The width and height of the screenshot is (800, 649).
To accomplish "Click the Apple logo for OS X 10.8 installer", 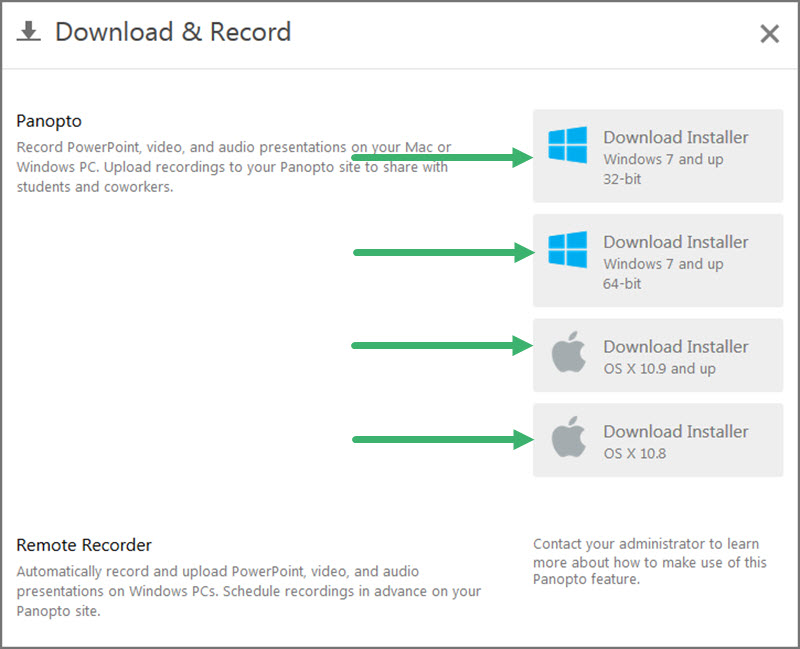I will (568, 436).
